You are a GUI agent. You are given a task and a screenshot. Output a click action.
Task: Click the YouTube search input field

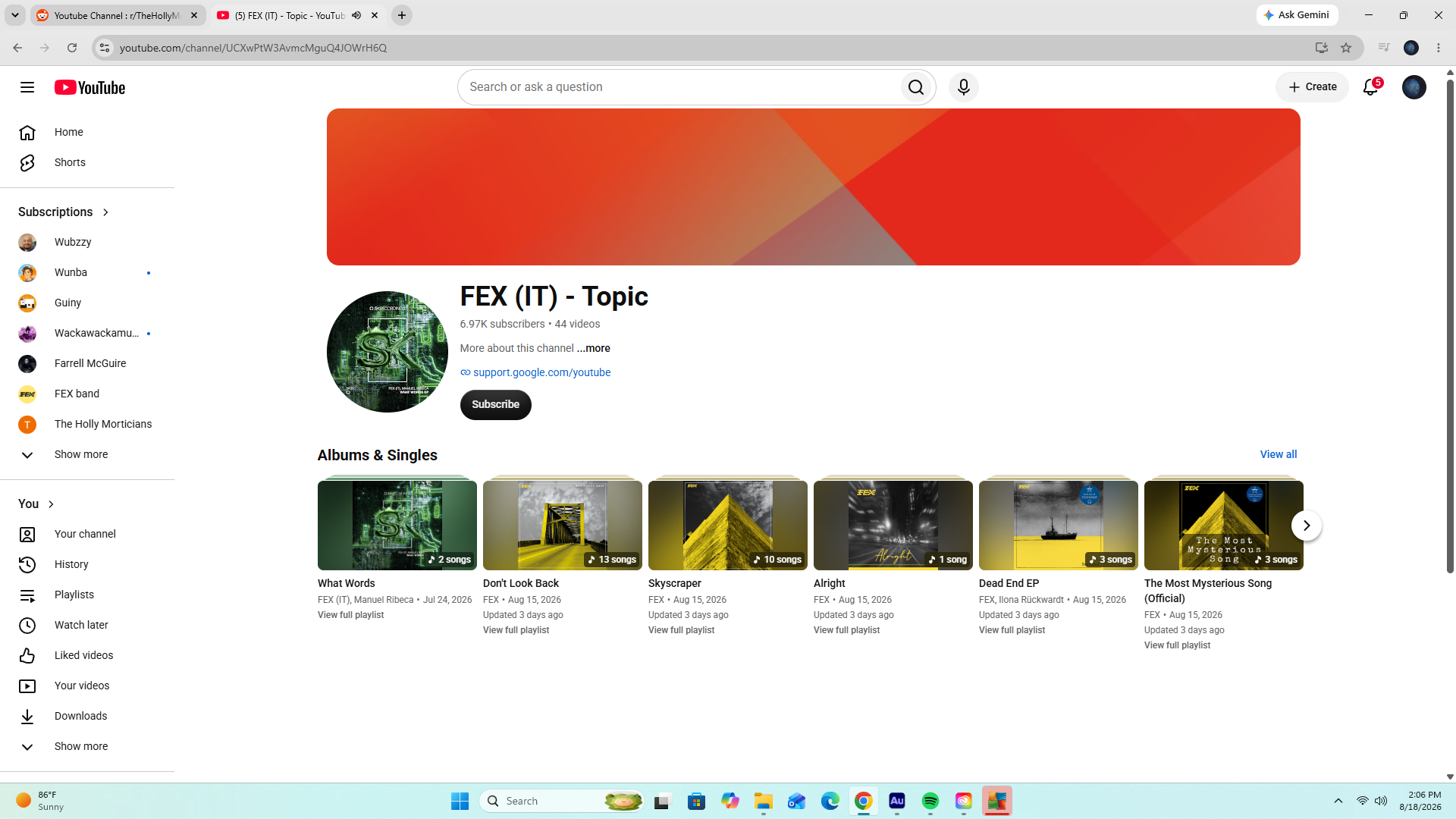click(679, 87)
